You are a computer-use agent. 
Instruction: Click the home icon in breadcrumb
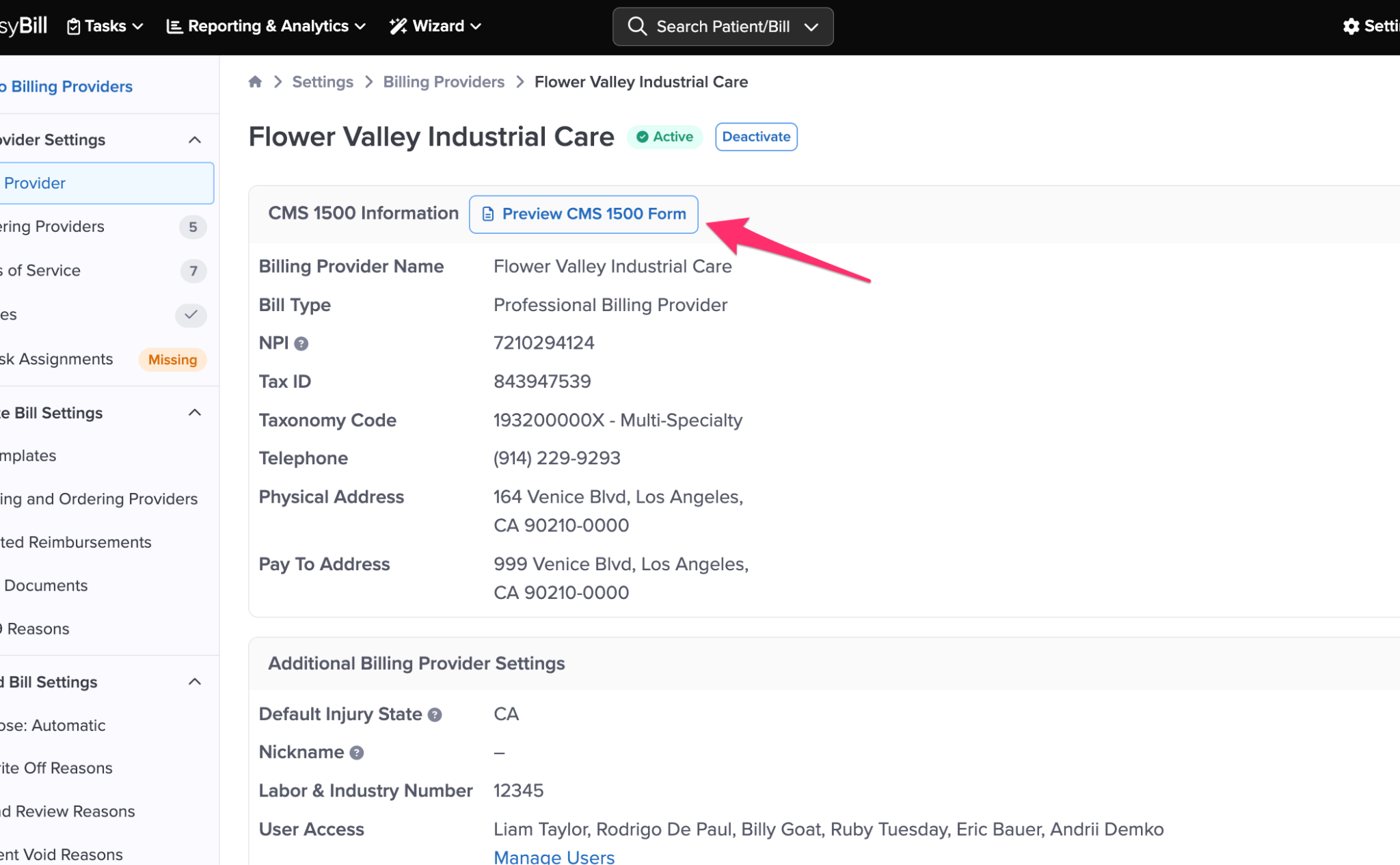click(x=255, y=82)
